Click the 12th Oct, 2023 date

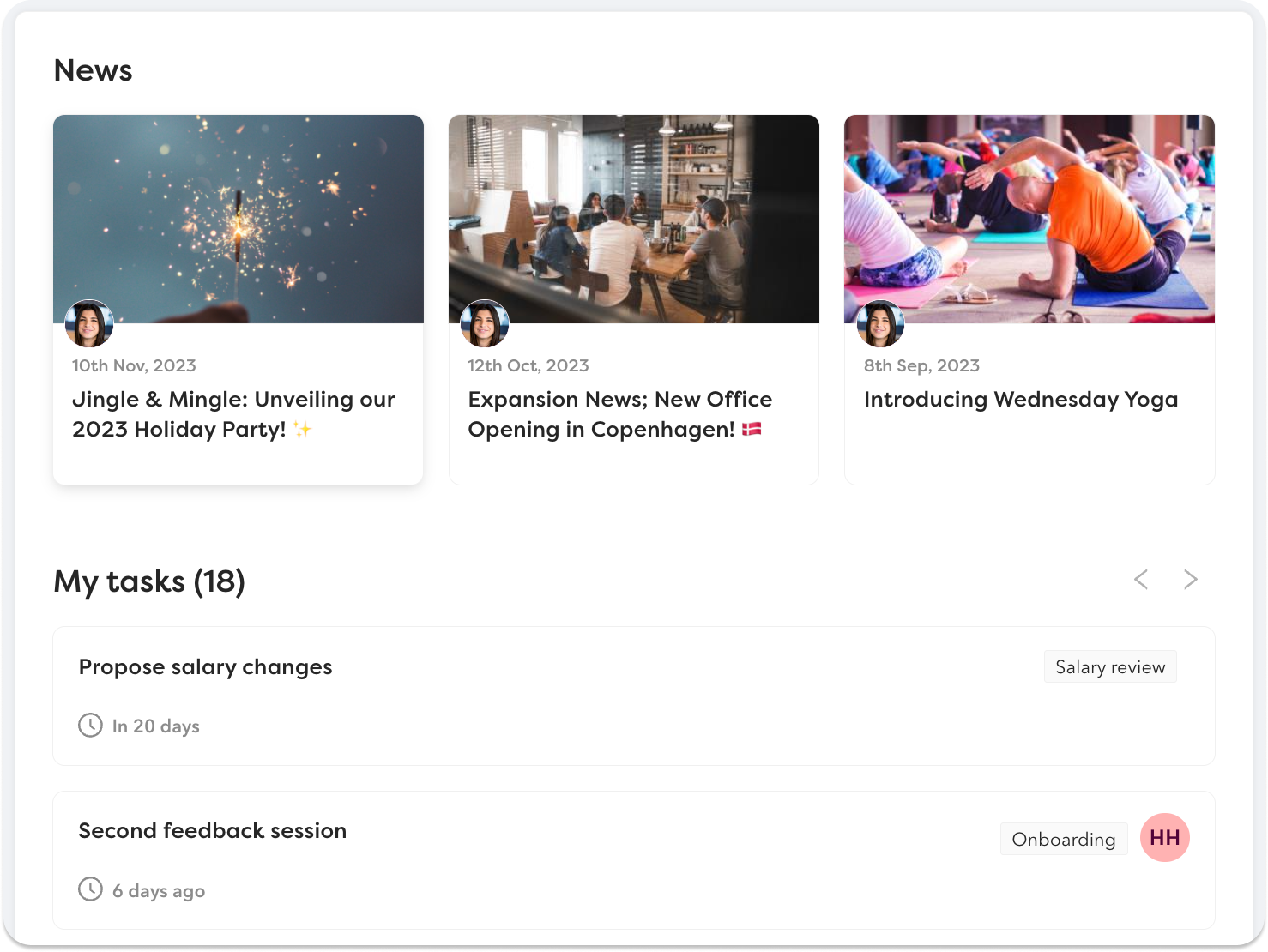pyautogui.click(x=528, y=365)
